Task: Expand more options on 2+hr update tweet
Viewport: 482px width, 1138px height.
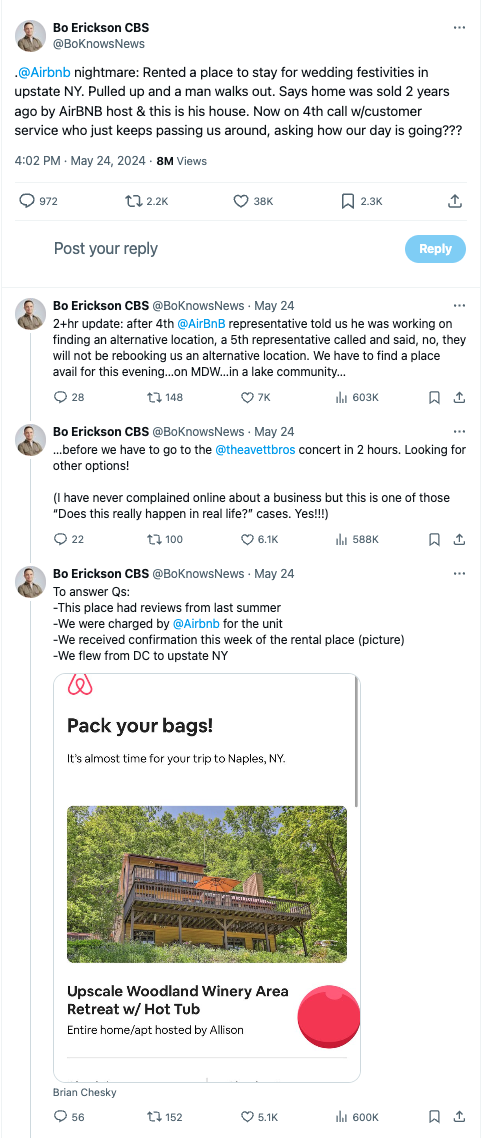Action: pyautogui.click(x=459, y=306)
